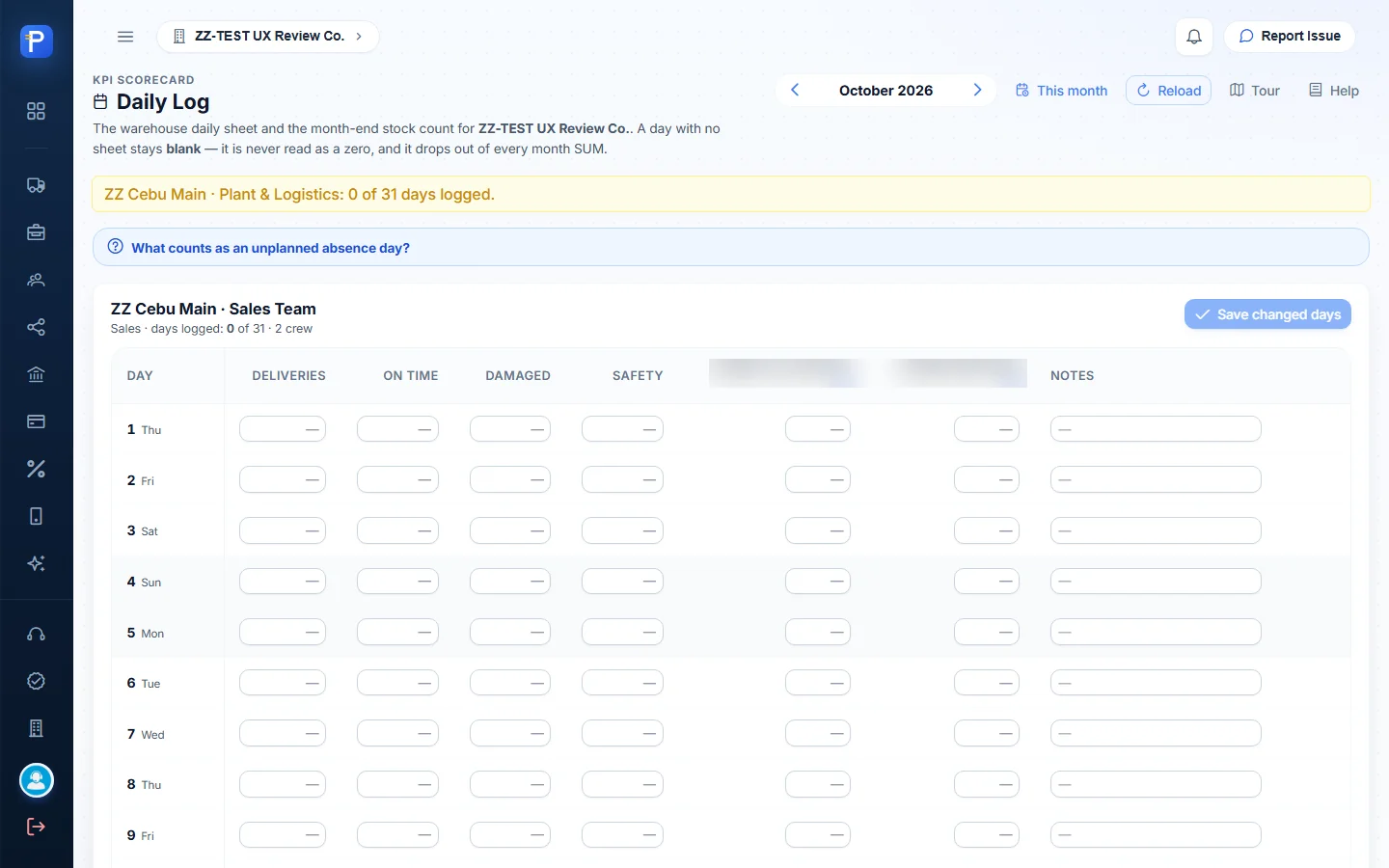
Task: Open the notifications bell
Action: (x=1194, y=37)
